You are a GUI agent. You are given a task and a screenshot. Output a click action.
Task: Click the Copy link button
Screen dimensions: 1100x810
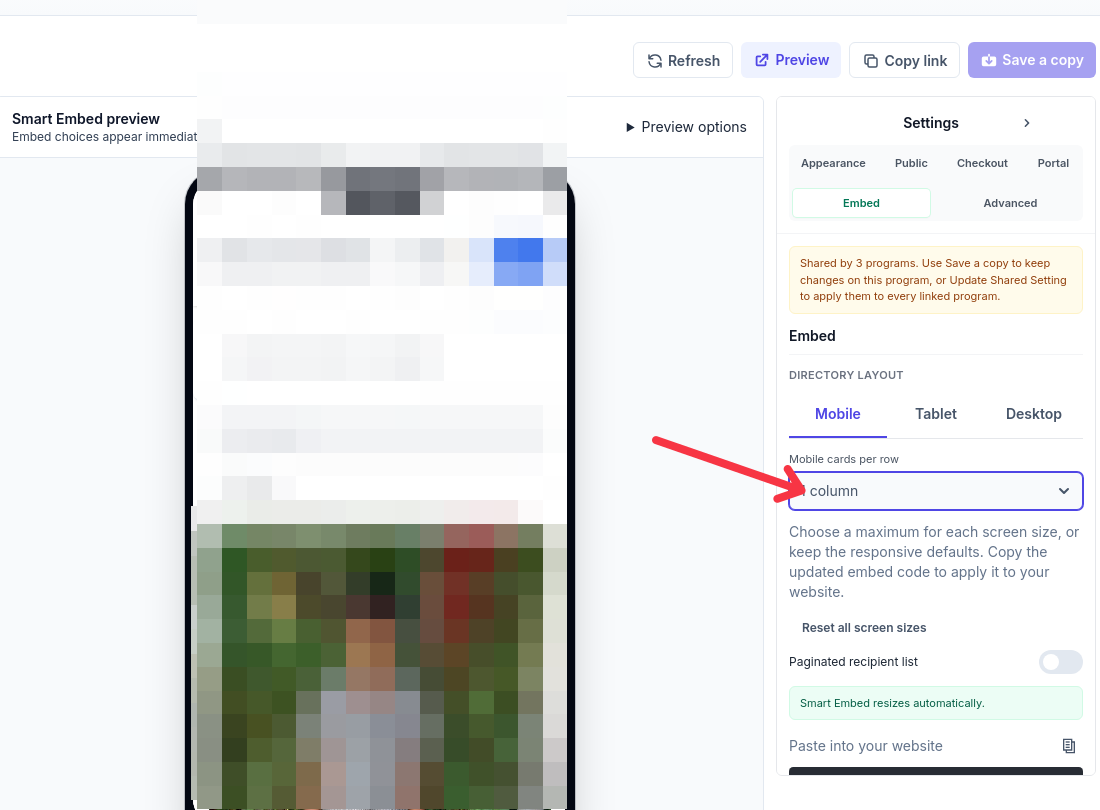coord(904,60)
